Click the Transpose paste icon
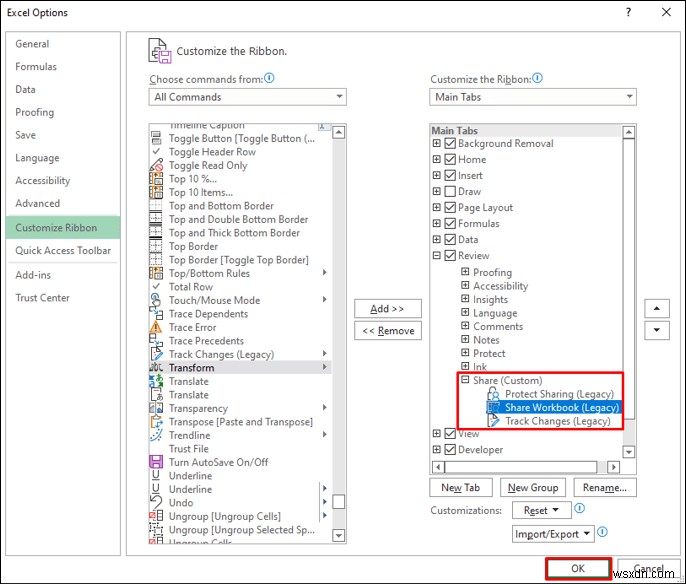Viewport: 686px width, 584px height. (156, 422)
